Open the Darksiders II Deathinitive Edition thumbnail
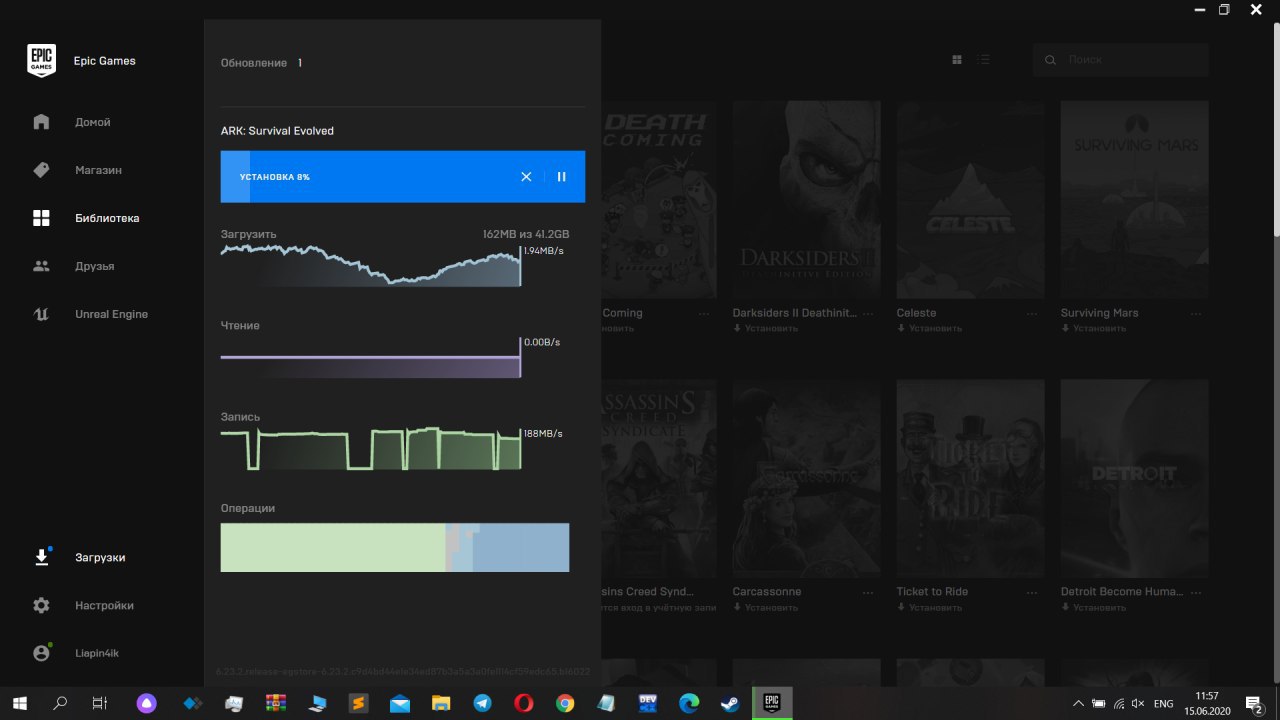 pos(807,199)
